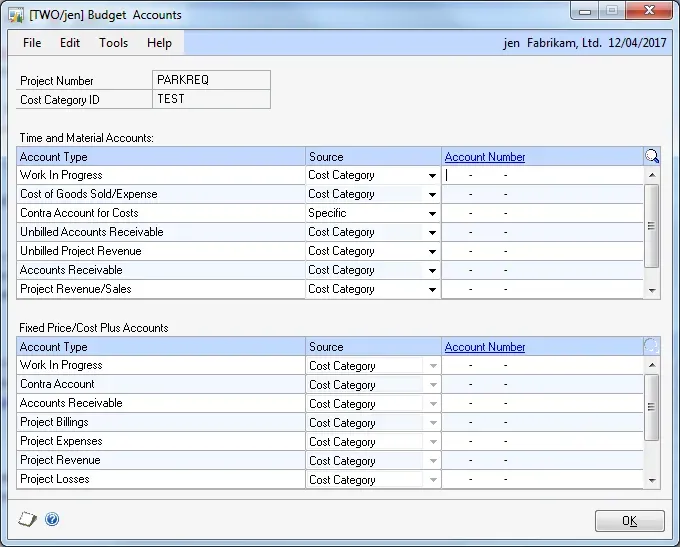
Task: Expand Source dropdown for Work In Progress
Action: [x=432, y=175]
